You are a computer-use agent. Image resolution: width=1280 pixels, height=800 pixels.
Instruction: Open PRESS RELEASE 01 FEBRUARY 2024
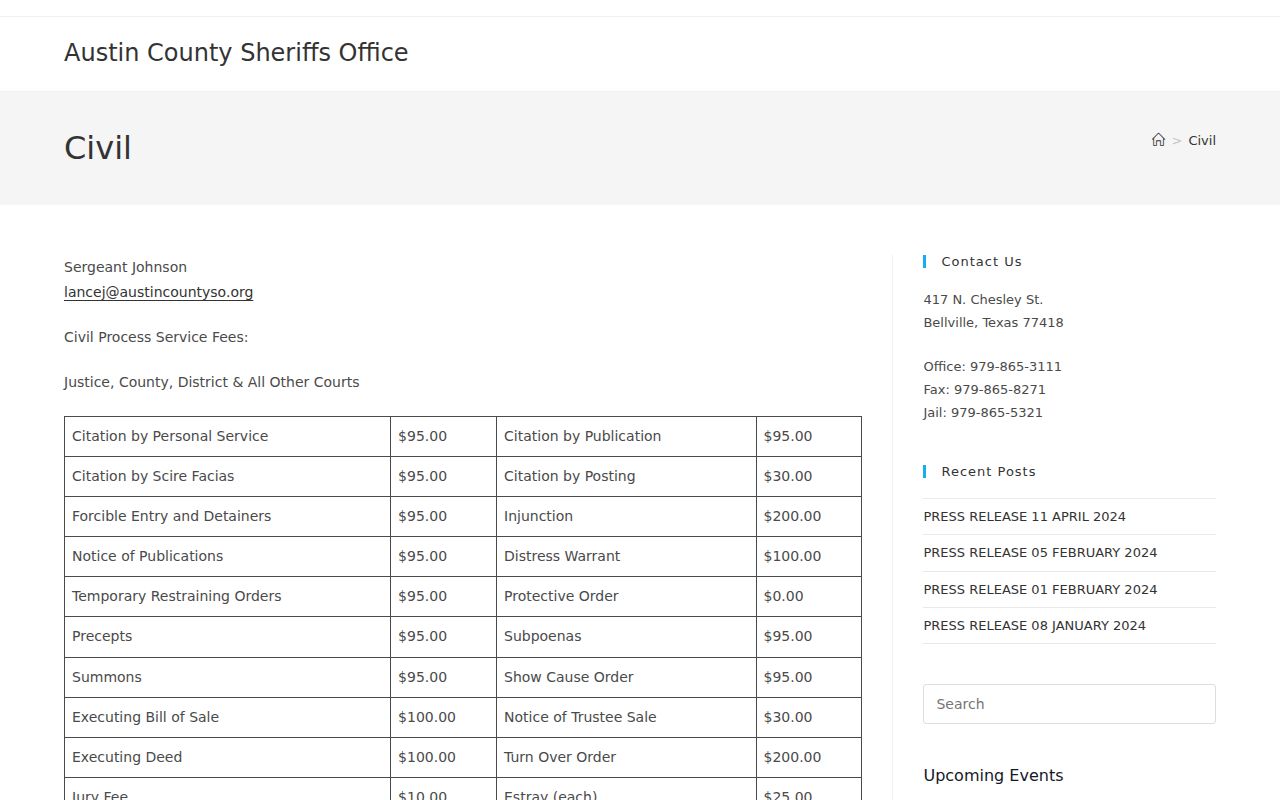pos(1040,589)
